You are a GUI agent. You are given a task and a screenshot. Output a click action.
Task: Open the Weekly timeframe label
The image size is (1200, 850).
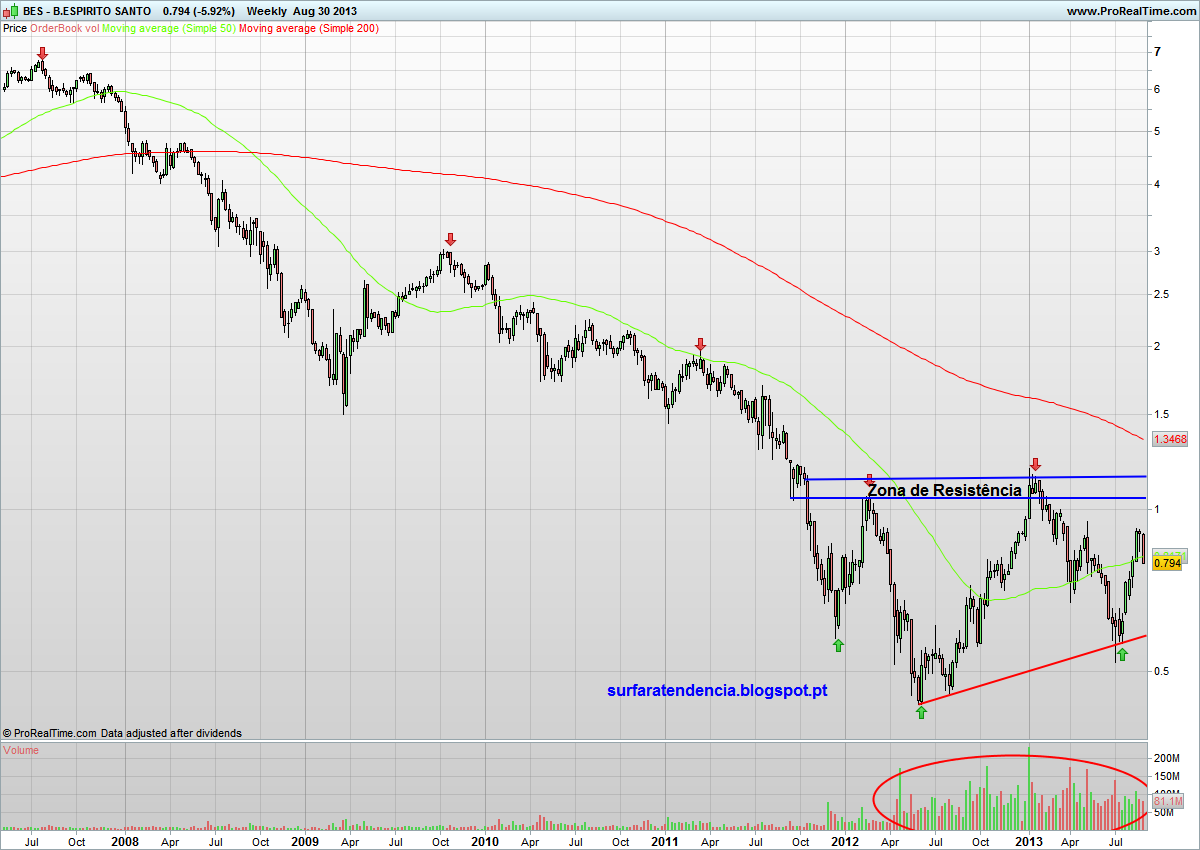coord(265,11)
